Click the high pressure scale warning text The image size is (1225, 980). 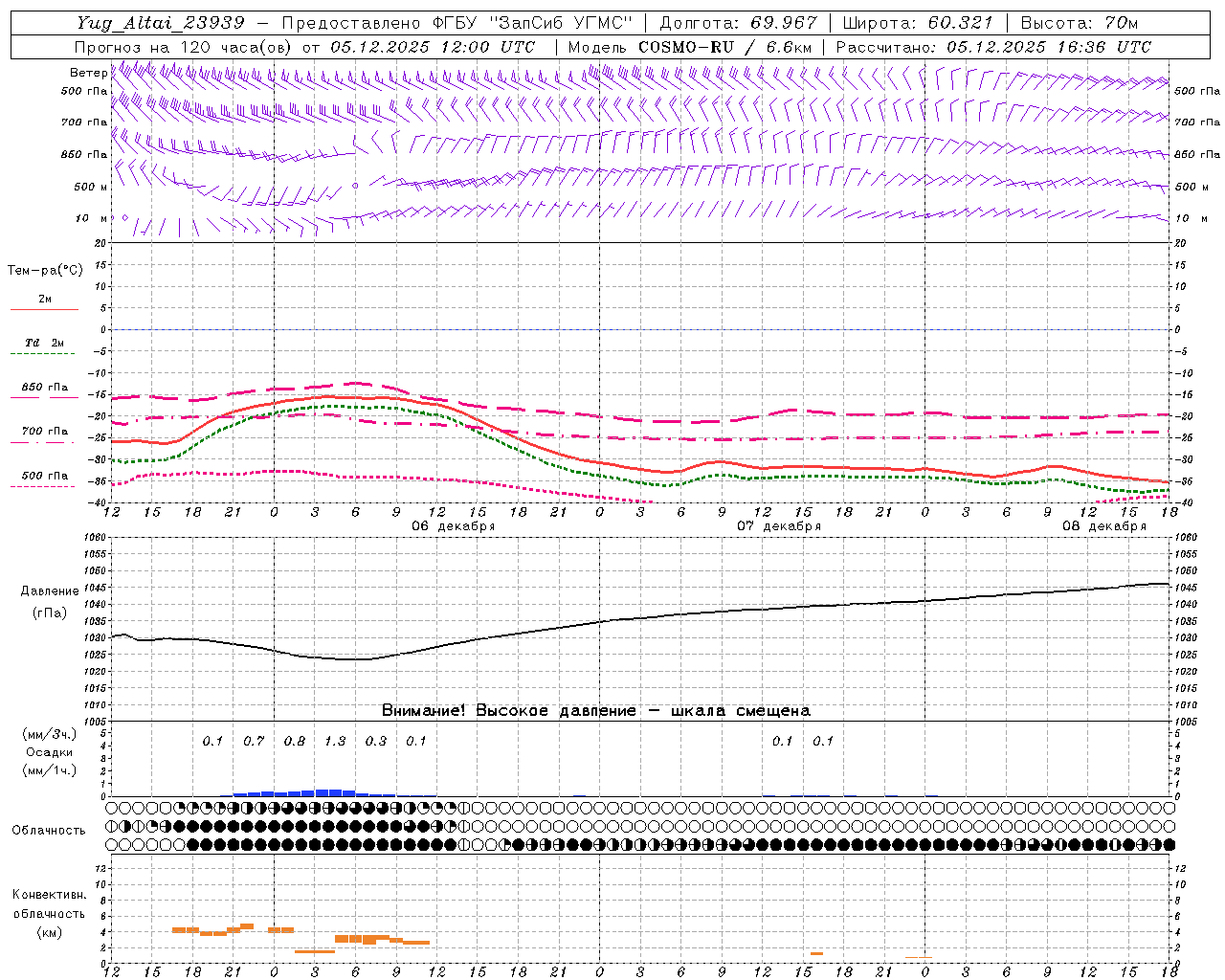(x=595, y=711)
